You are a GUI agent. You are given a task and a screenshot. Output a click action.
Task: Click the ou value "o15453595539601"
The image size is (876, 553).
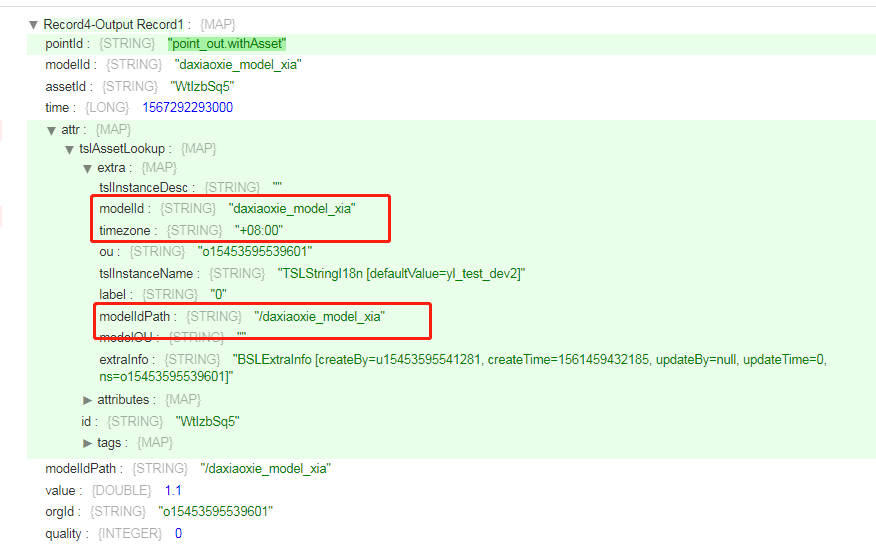(x=255, y=252)
